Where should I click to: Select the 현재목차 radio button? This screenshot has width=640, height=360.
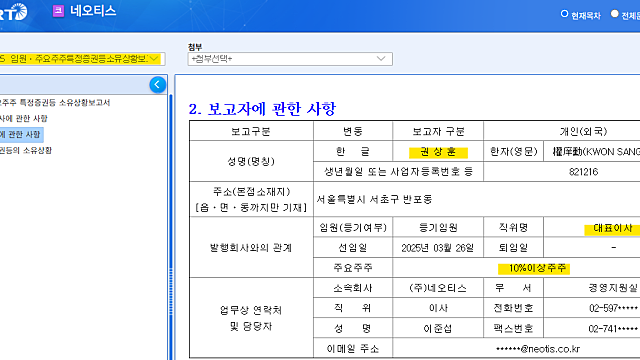[x=564, y=14]
